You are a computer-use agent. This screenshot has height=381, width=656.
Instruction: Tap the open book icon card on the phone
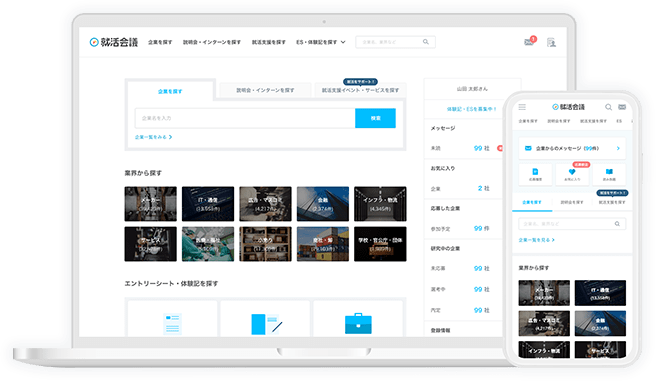coord(609,174)
